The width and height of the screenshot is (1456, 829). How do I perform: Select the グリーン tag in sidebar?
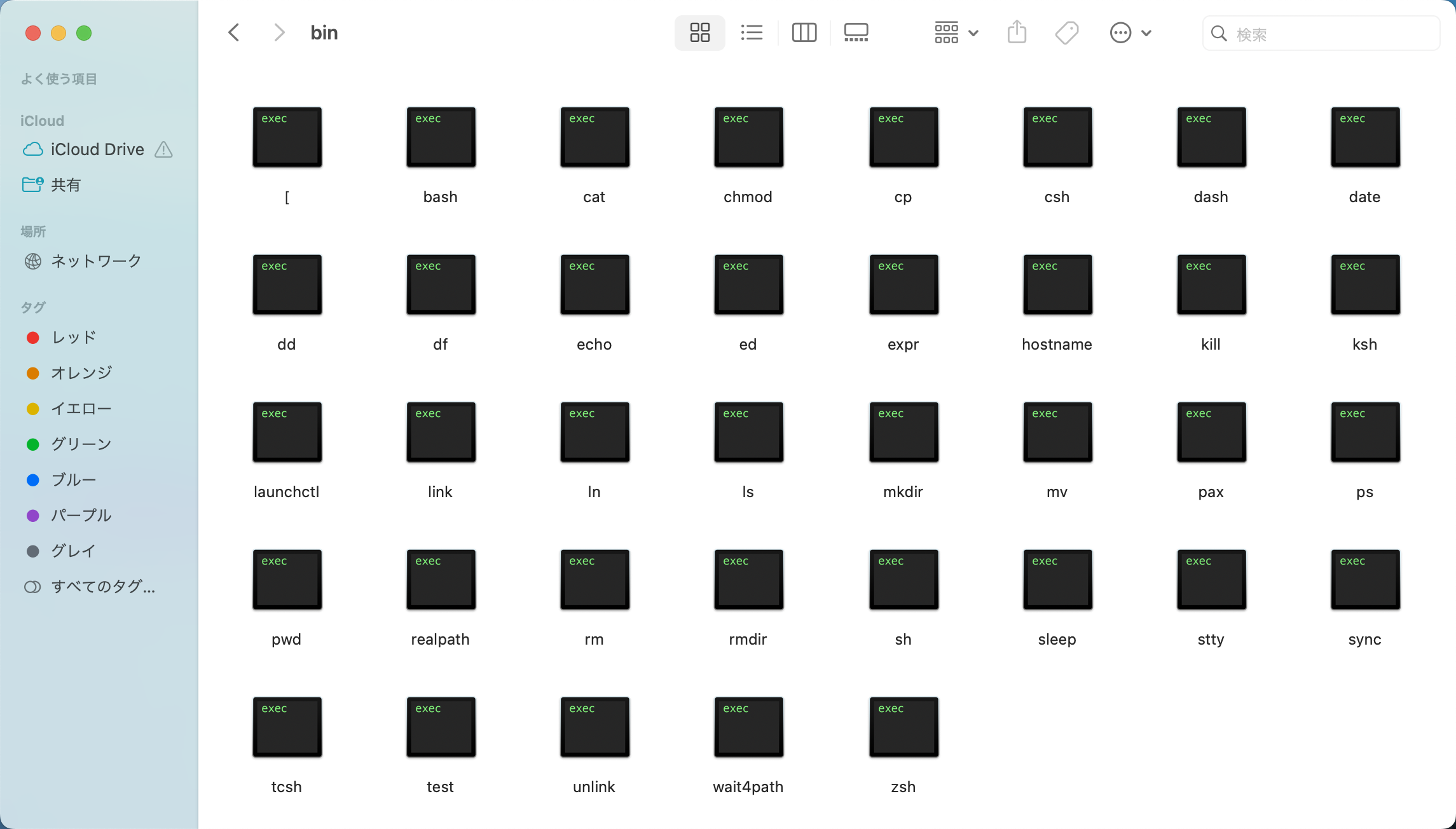coord(80,444)
